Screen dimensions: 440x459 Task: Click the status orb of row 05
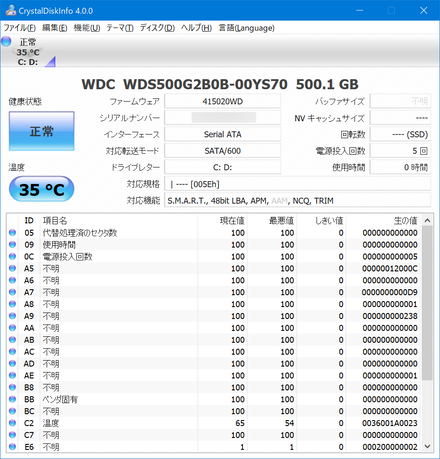13,233
